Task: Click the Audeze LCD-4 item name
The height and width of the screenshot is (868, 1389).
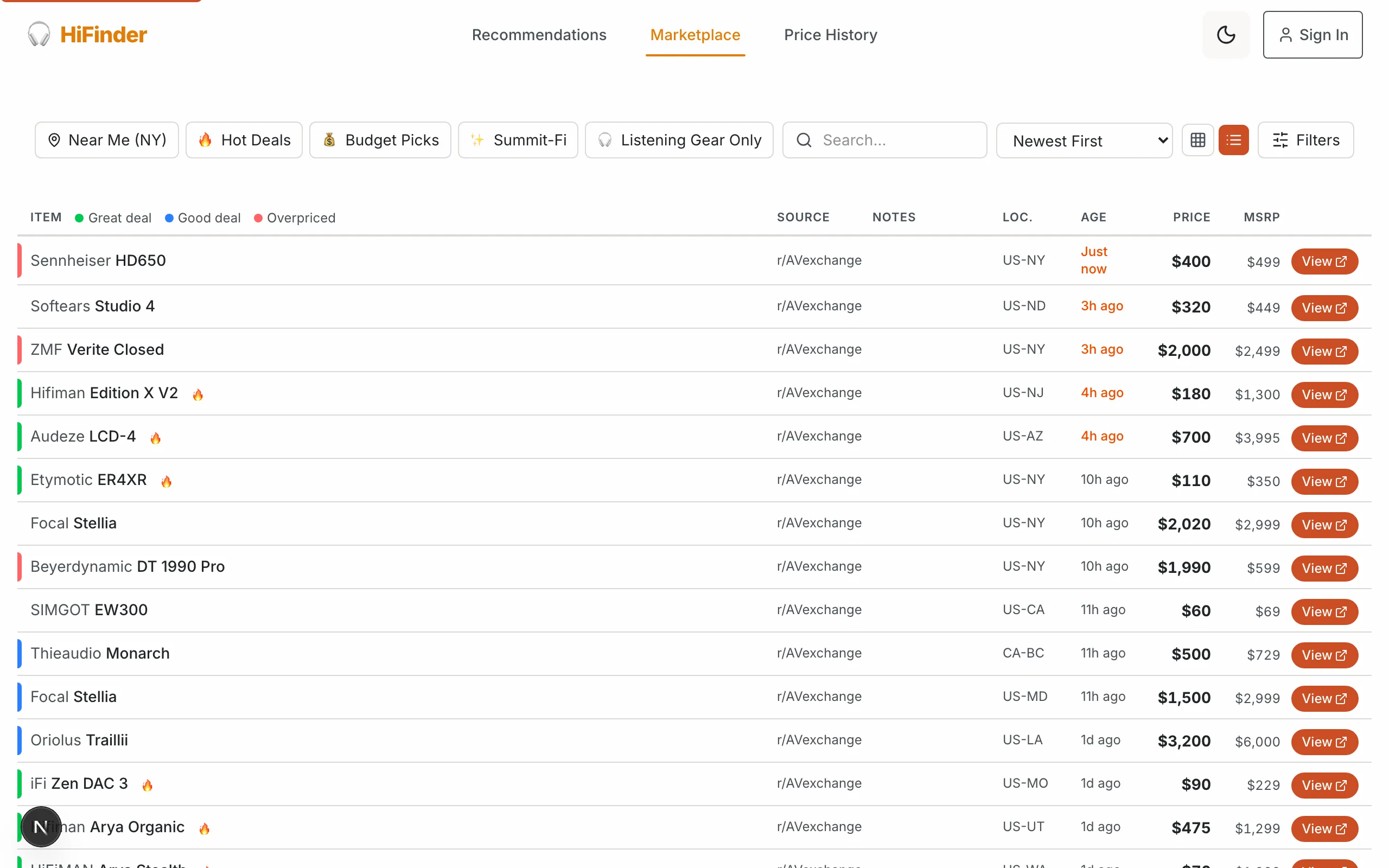Action: tap(83, 436)
